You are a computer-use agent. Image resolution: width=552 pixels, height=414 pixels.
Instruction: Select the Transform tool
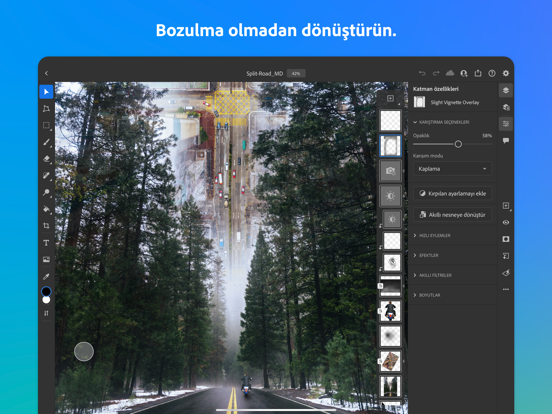coord(46,109)
